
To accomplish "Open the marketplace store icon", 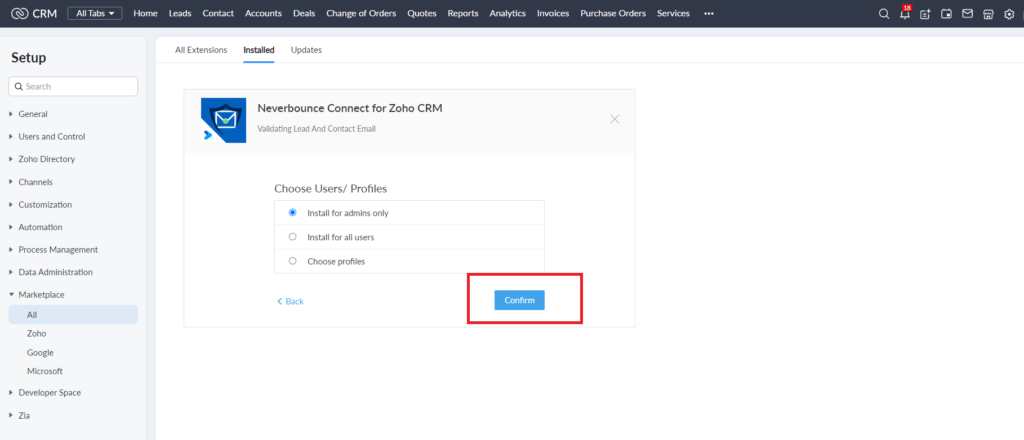I will (988, 14).
